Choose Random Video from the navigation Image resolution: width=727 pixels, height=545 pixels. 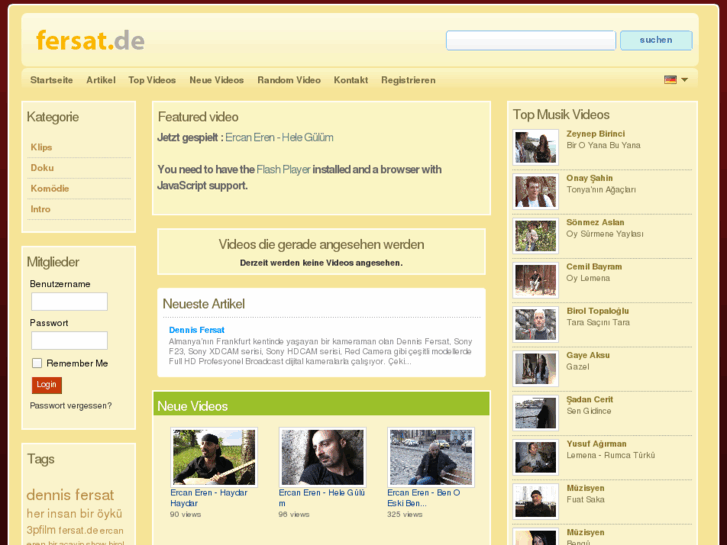[x=289, y=80]
